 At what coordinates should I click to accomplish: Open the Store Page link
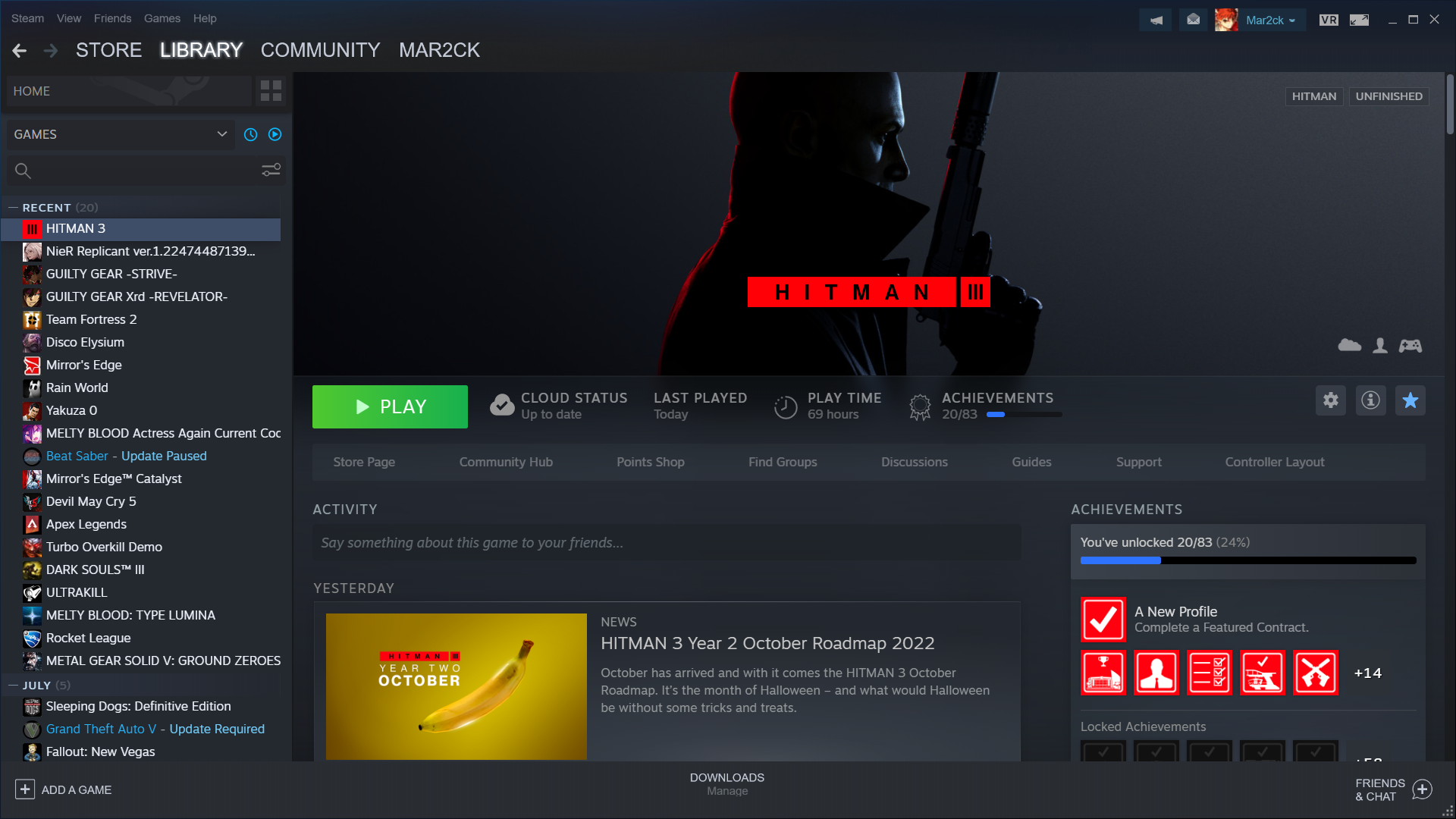364,462
